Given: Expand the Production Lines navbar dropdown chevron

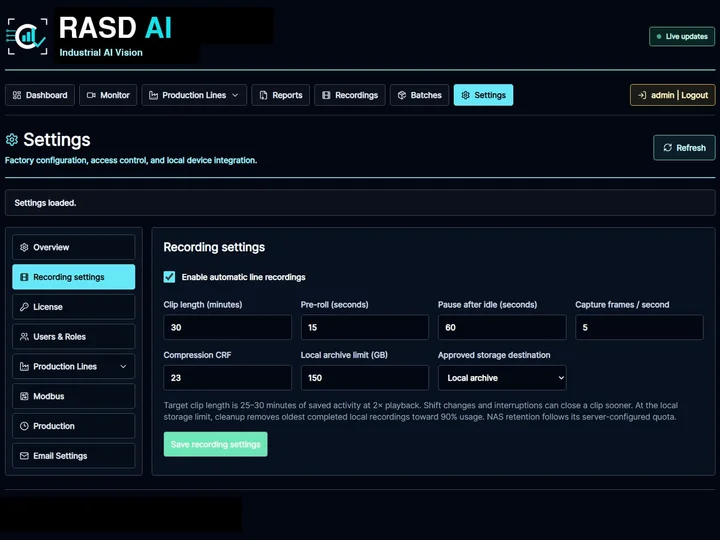Looking at the screenshot, I should pyautogui.click(x=235, y=95).
